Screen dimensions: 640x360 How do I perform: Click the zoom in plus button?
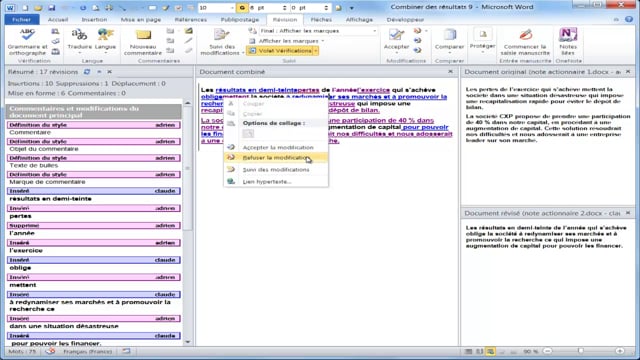620,351
